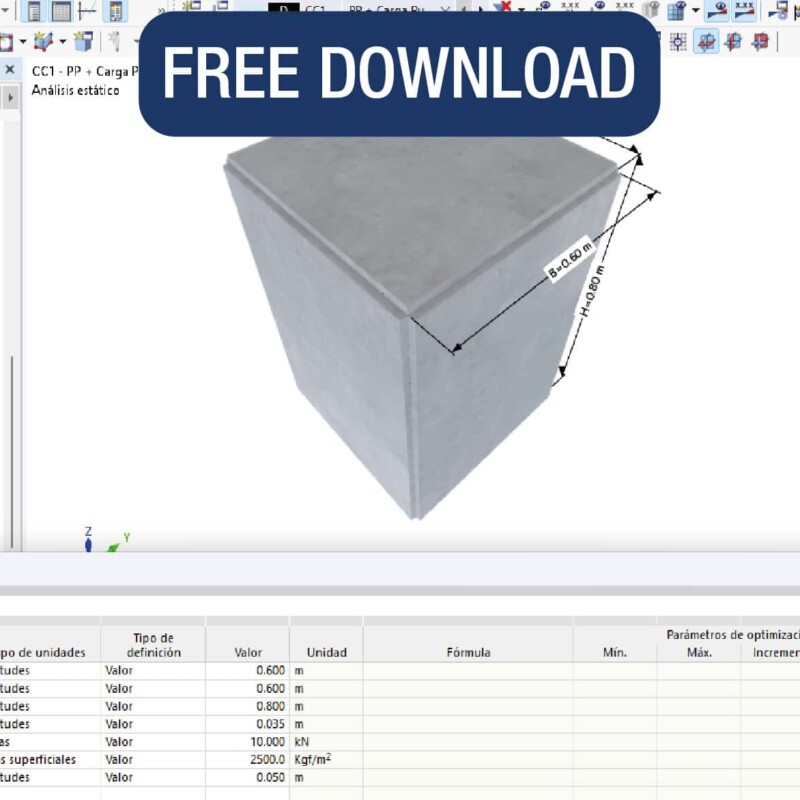Viewport: 800px width, 800px height.
Task: Toggle the show results diagram eye button
Action: [717, 10]
